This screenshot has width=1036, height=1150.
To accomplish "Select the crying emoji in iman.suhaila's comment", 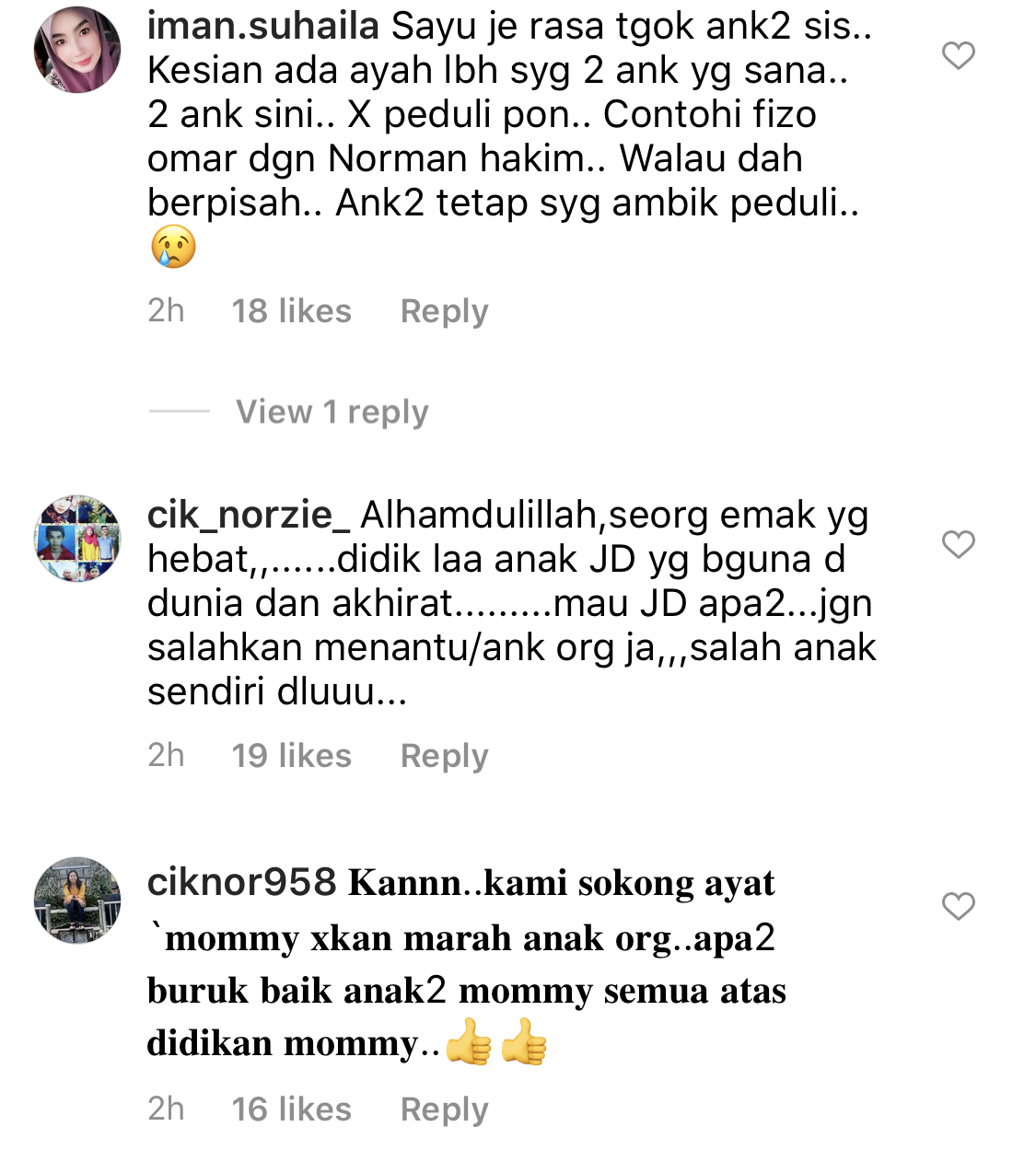I will pos(174,247).
